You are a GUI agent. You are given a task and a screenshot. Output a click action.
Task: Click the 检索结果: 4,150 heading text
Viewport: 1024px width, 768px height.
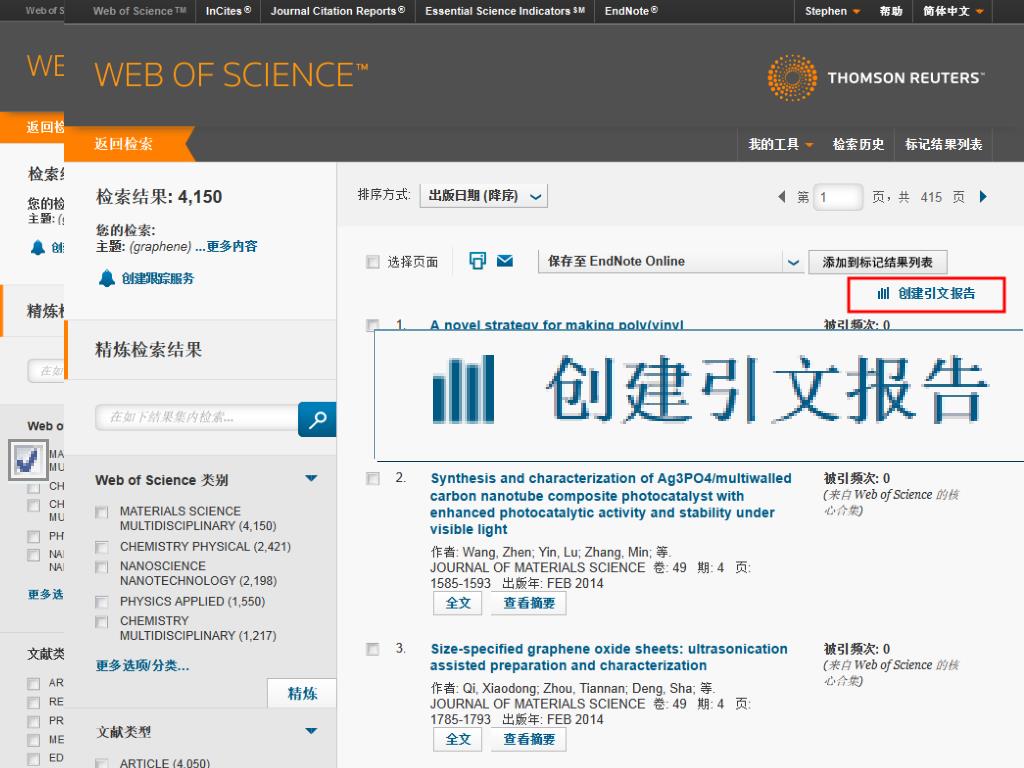(159, 197)
